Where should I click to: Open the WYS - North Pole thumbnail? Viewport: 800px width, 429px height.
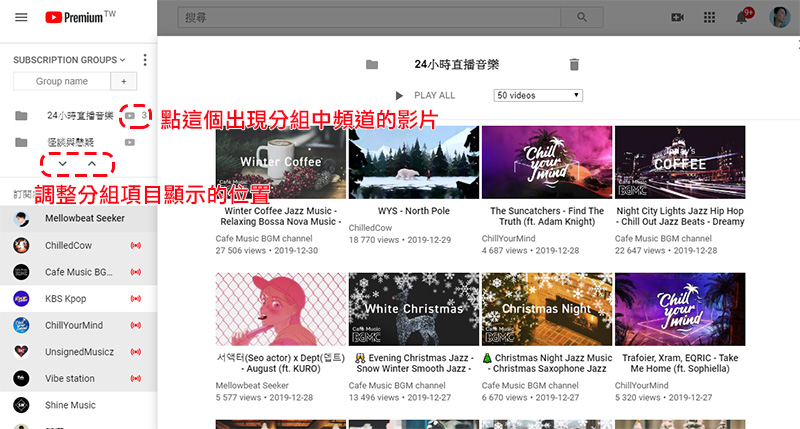[x=413, y=164]
